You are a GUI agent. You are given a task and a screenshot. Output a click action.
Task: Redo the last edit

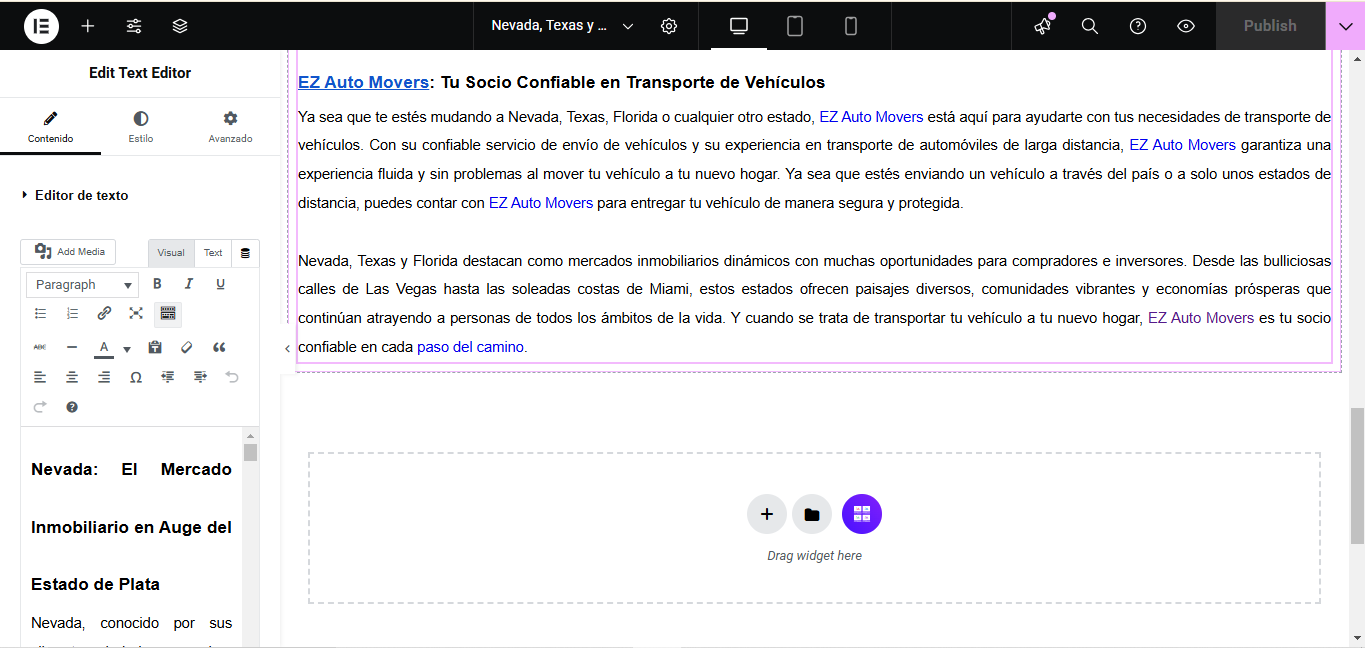coord(41,407)
